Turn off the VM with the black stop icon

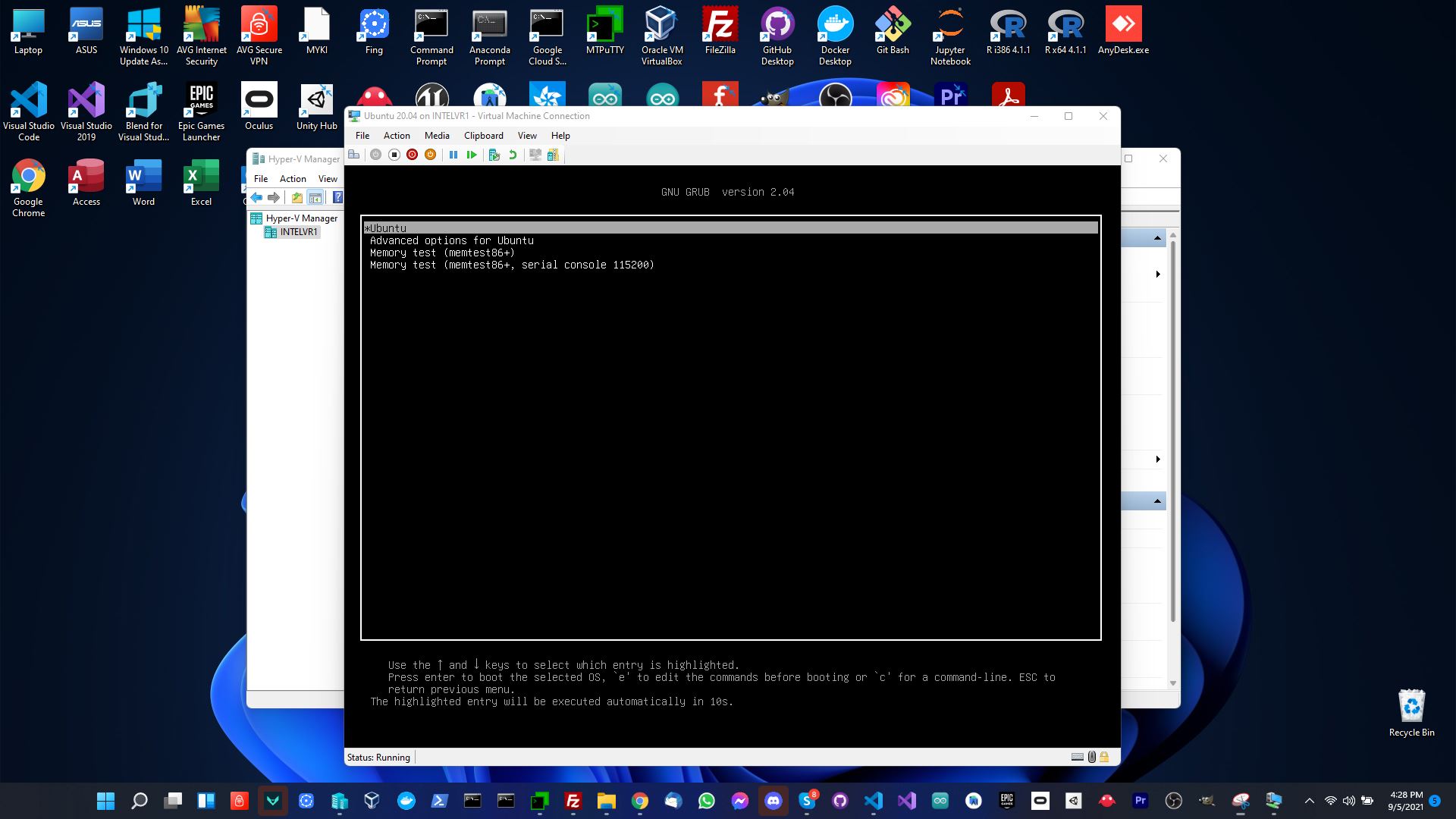click(x=394, y=155)
